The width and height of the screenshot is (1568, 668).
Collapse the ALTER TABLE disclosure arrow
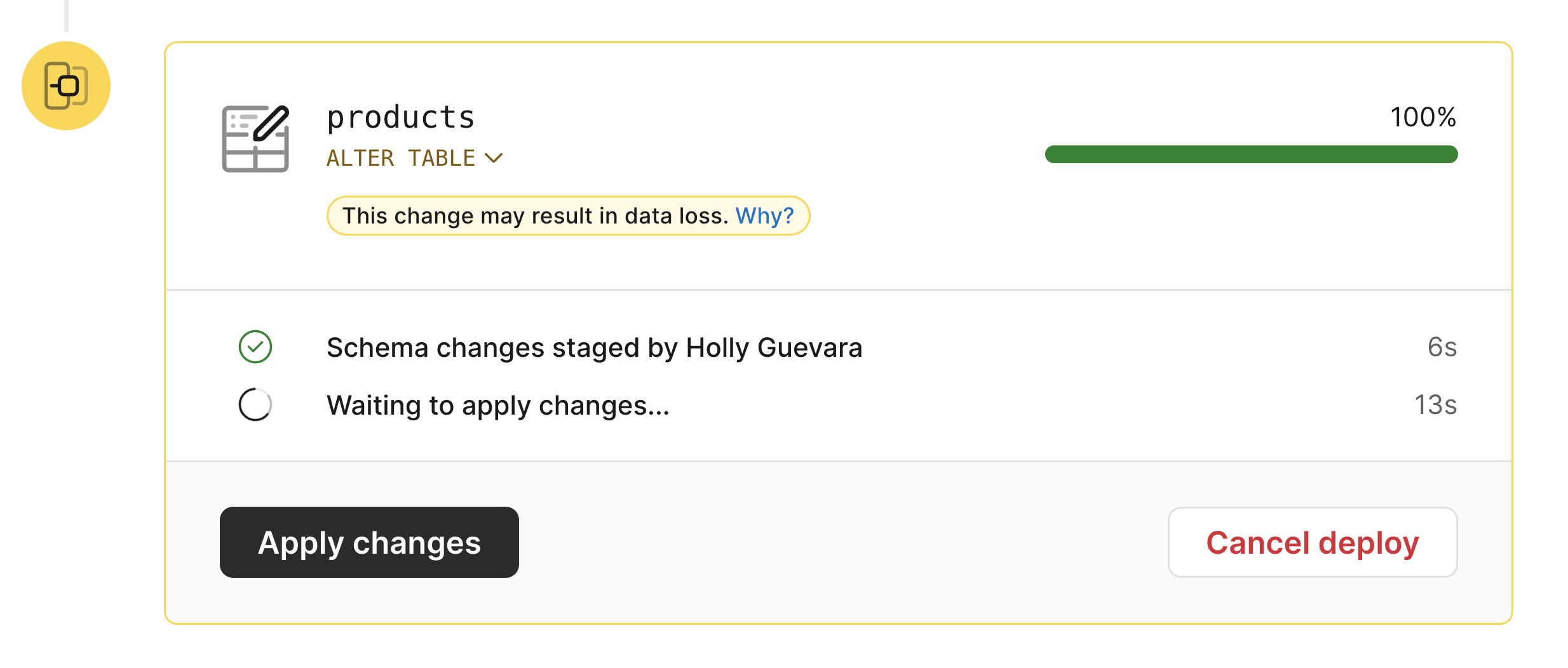pos(495,157)
